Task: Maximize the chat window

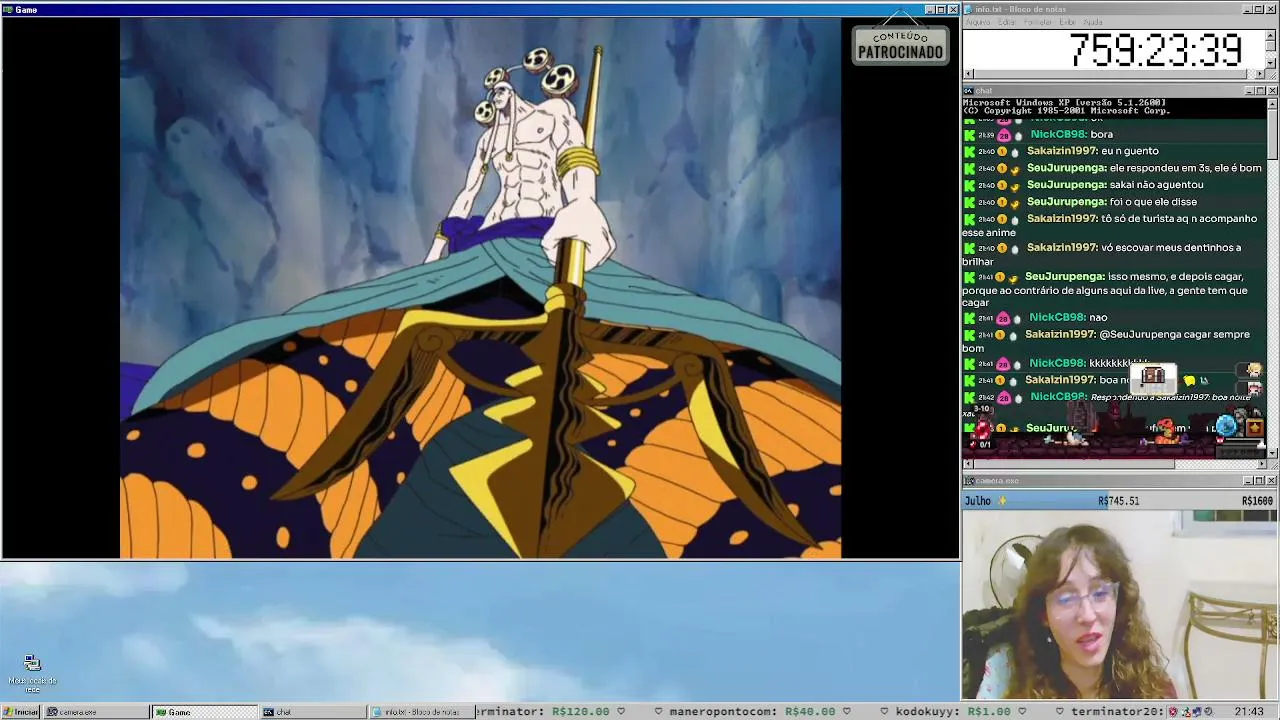Action: pos(1259,91)
